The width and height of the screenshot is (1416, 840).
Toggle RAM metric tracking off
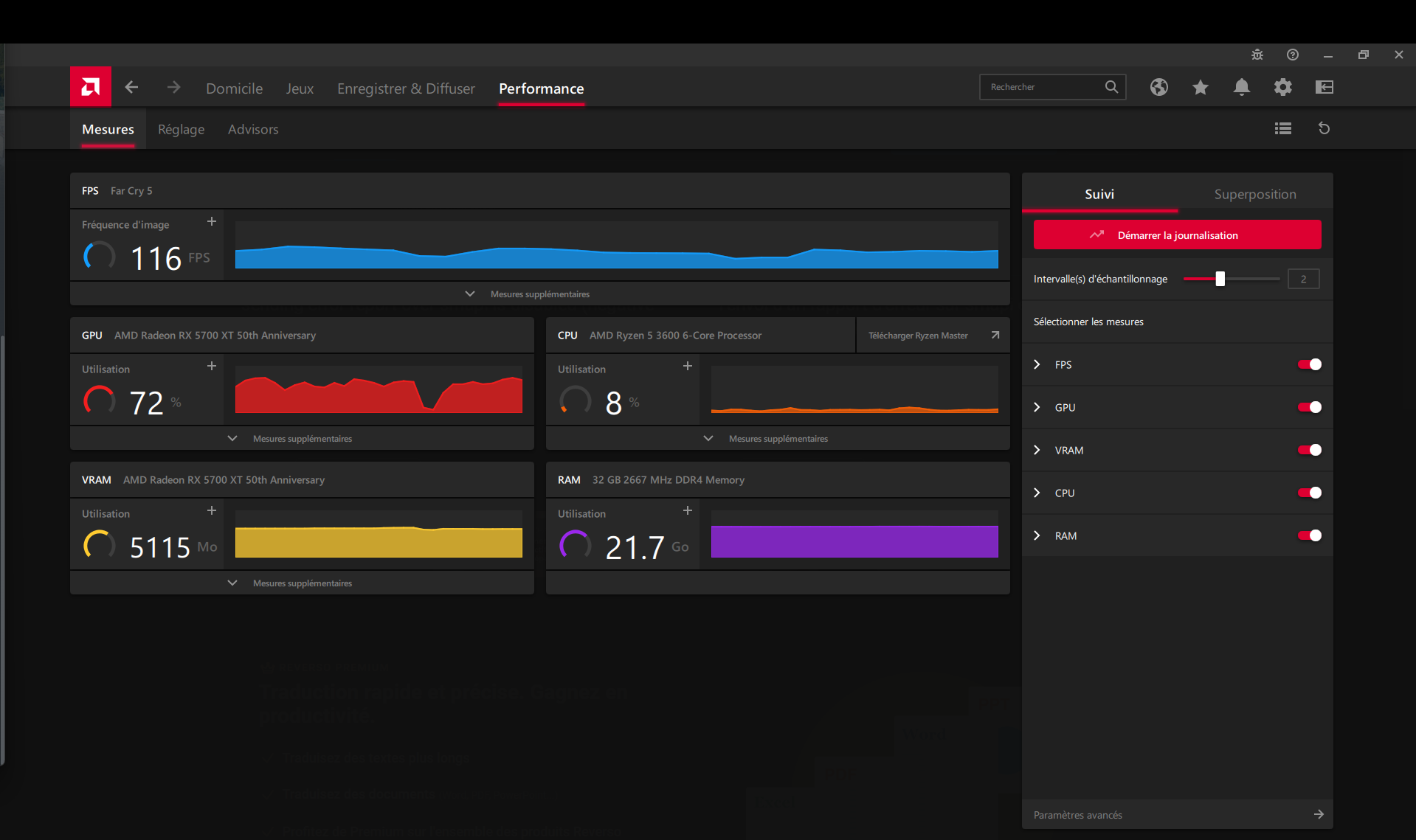(x=1309, y=535)
